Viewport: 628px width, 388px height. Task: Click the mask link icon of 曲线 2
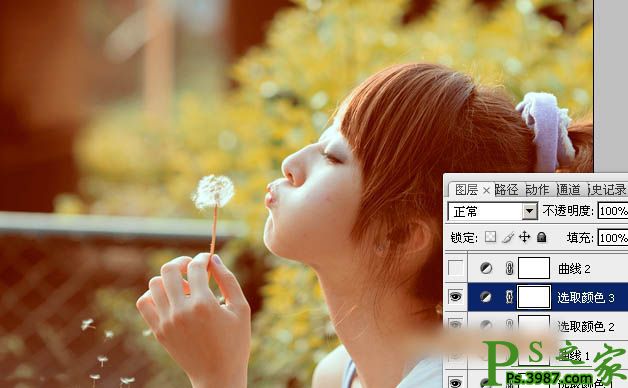tap(509, 268)
